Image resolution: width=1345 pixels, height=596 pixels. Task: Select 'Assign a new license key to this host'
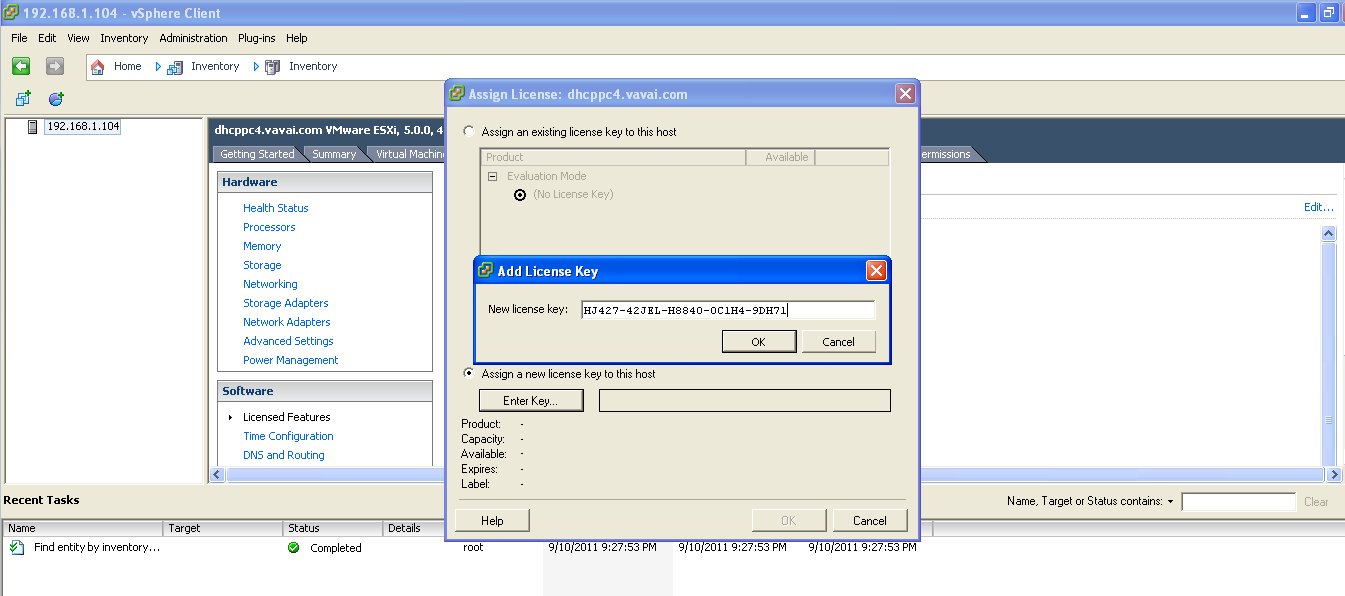(x=467, y=373)
